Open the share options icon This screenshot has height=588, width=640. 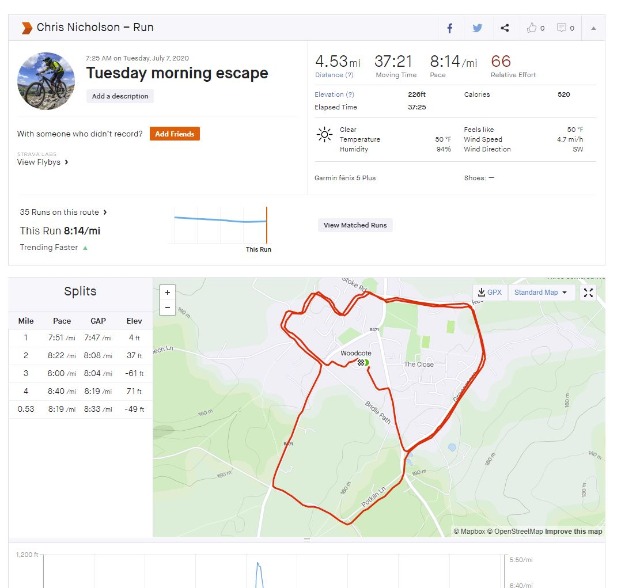(505, 28)
